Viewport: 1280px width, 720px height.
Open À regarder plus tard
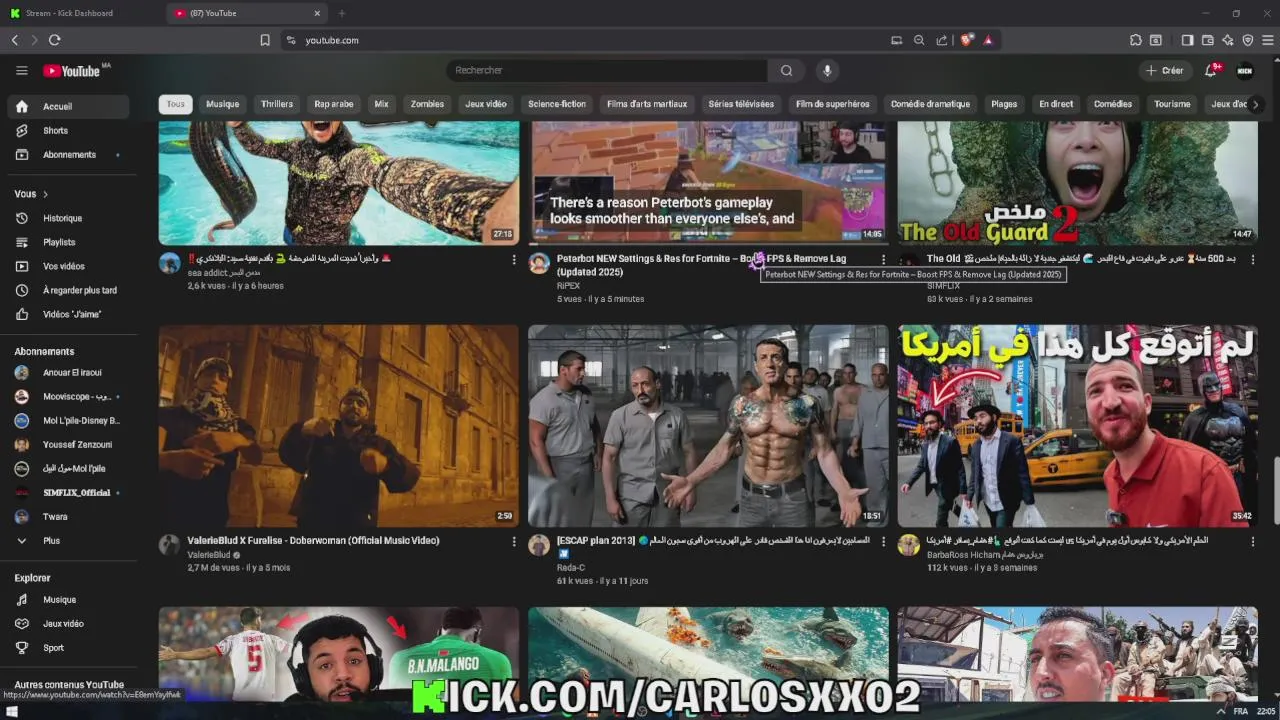68,290
